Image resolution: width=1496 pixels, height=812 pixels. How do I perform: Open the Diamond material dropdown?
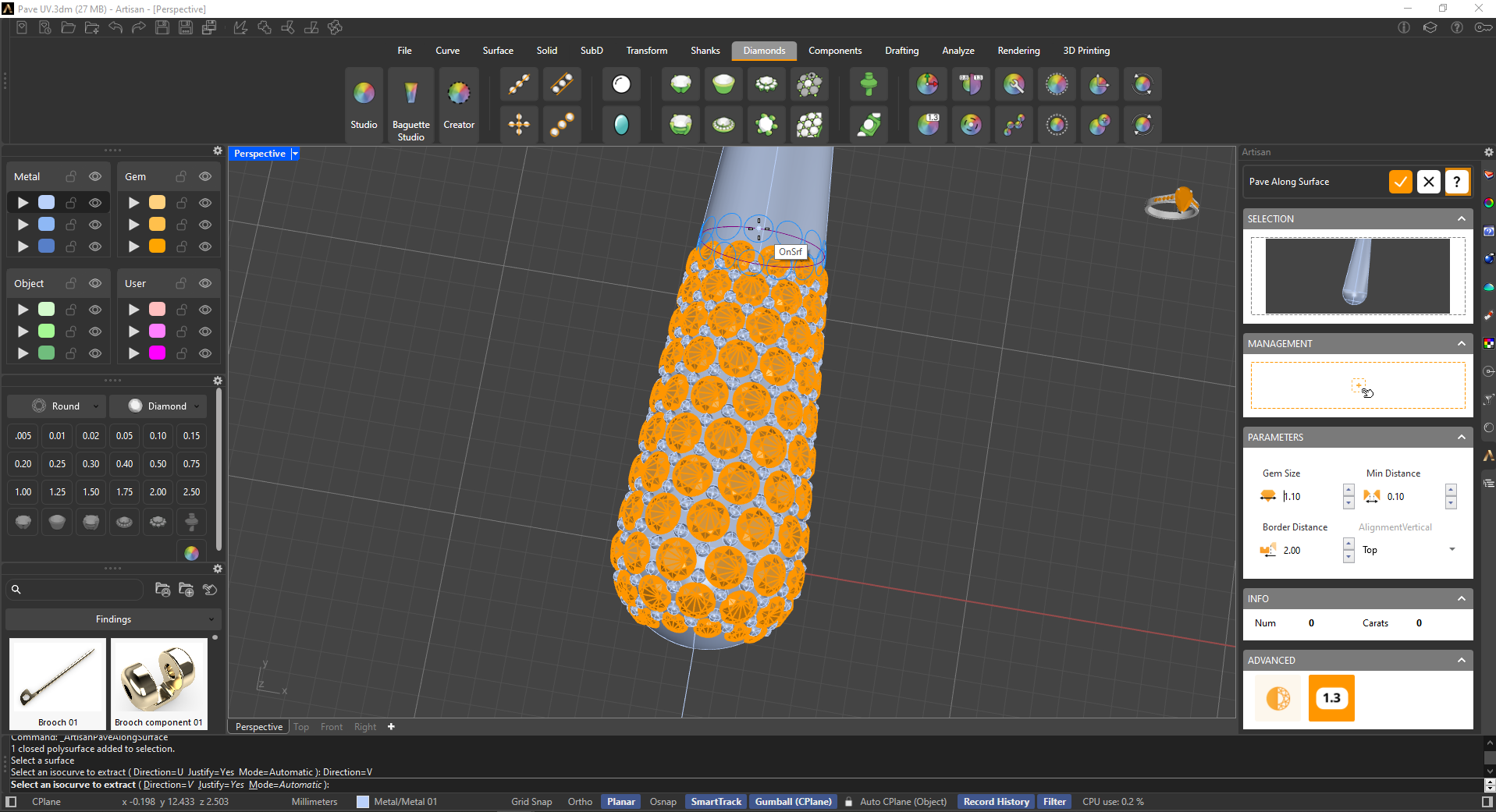click(x=158, y=406)
